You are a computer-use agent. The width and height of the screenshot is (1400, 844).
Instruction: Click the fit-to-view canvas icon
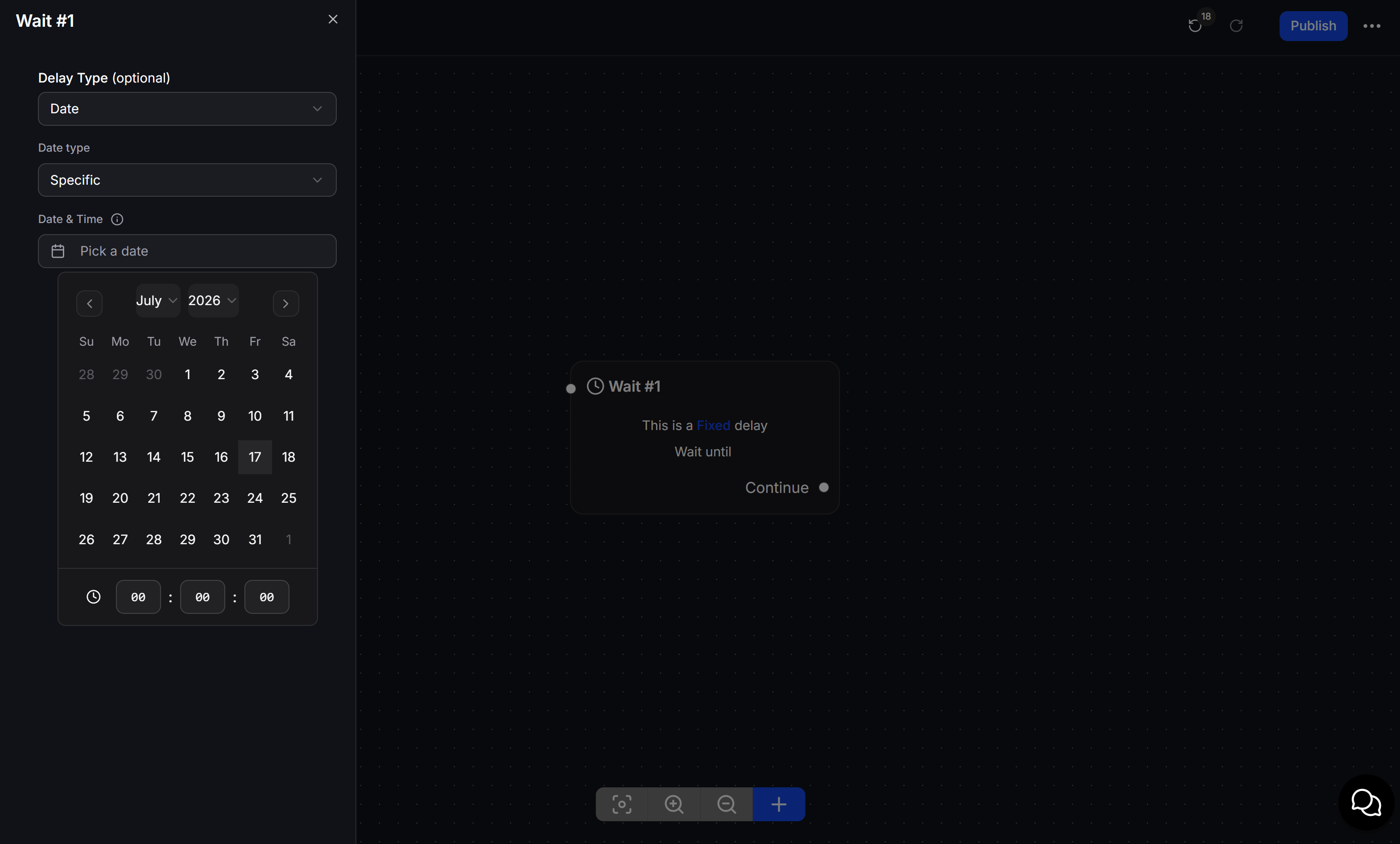[x=622, y=804]
